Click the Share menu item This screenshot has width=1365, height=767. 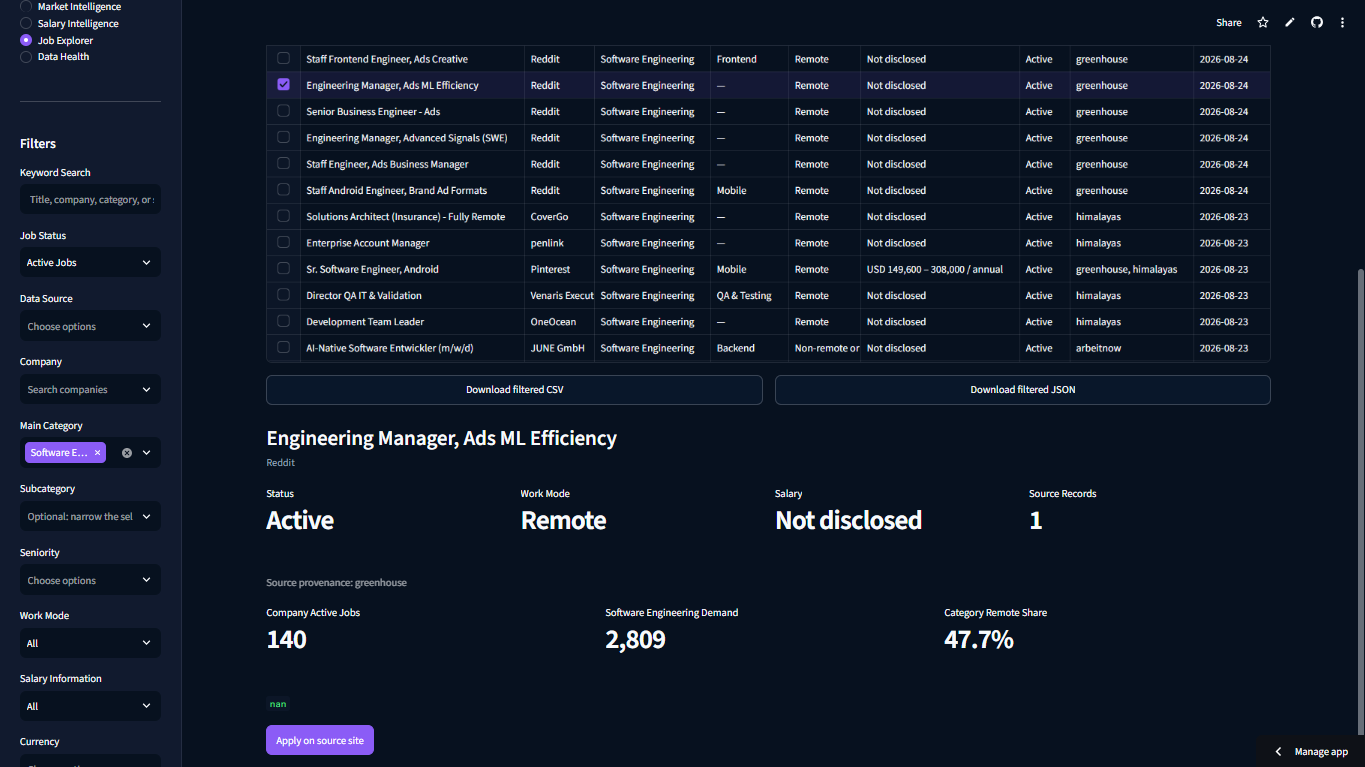click(1229, 22)
